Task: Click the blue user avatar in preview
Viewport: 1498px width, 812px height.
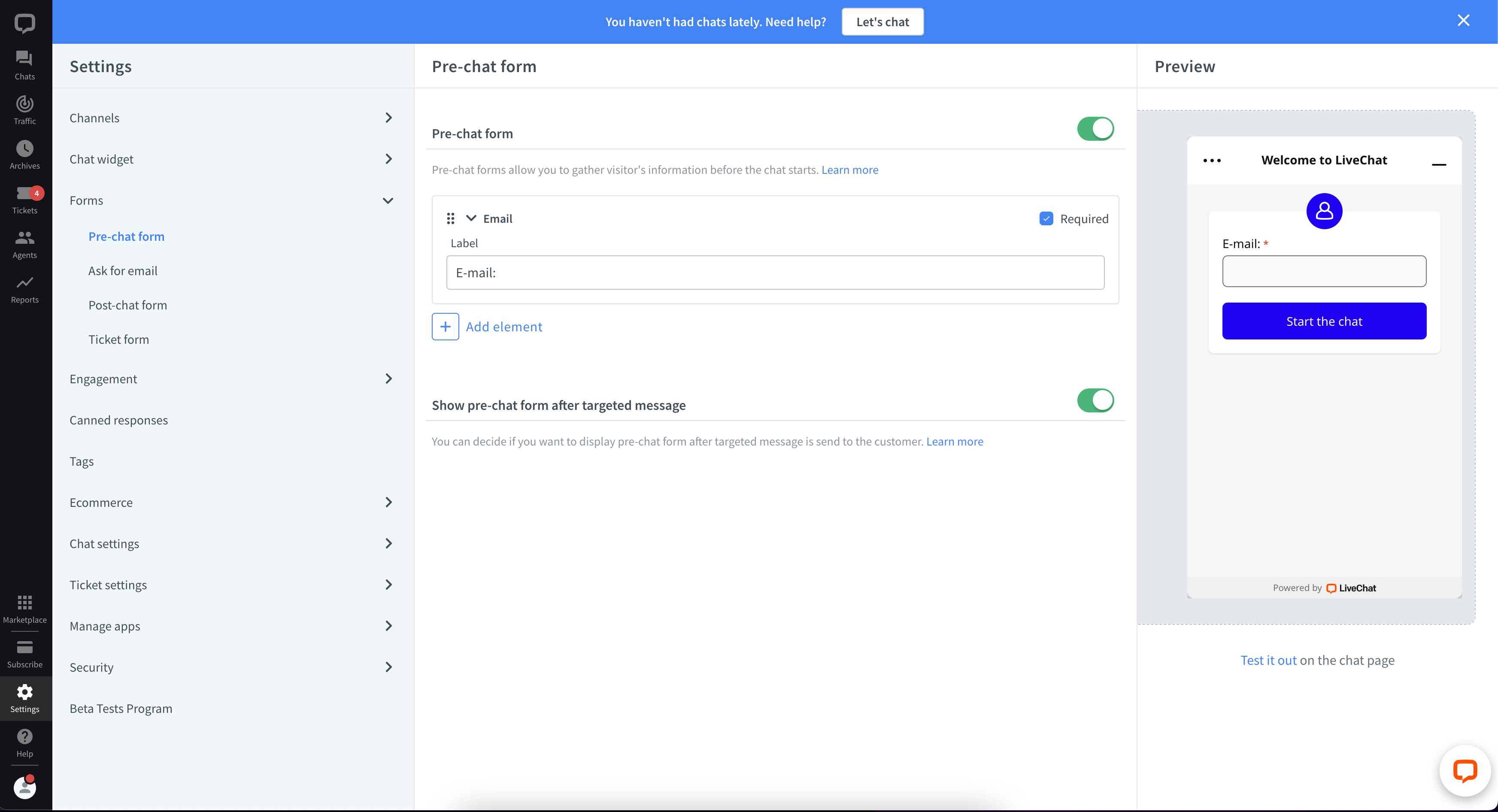Action: [1324, 211]
